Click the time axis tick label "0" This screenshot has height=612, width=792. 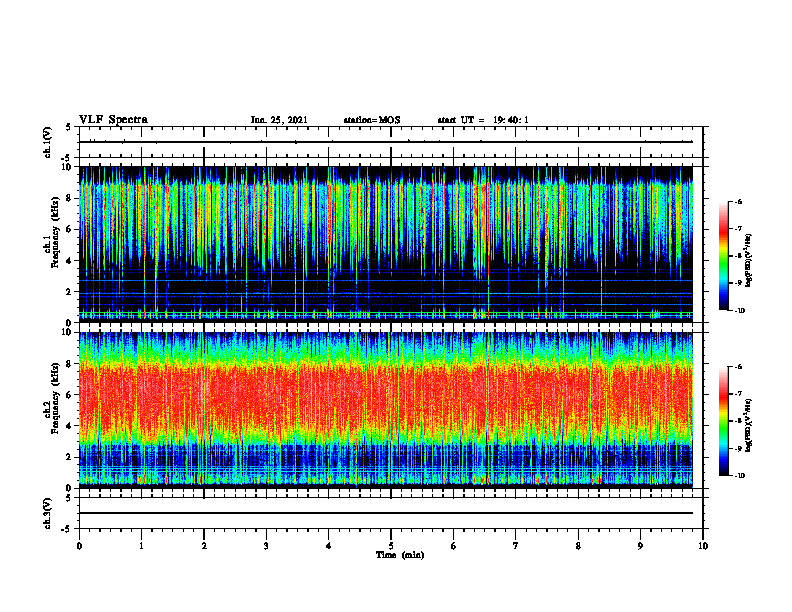[x=79, y=546]
